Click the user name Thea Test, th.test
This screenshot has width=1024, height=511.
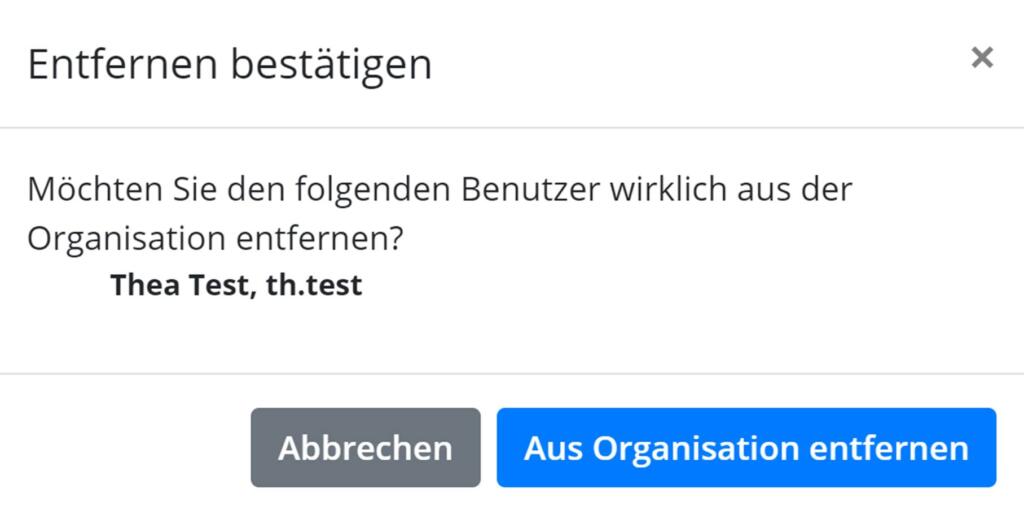coord(236,285)
